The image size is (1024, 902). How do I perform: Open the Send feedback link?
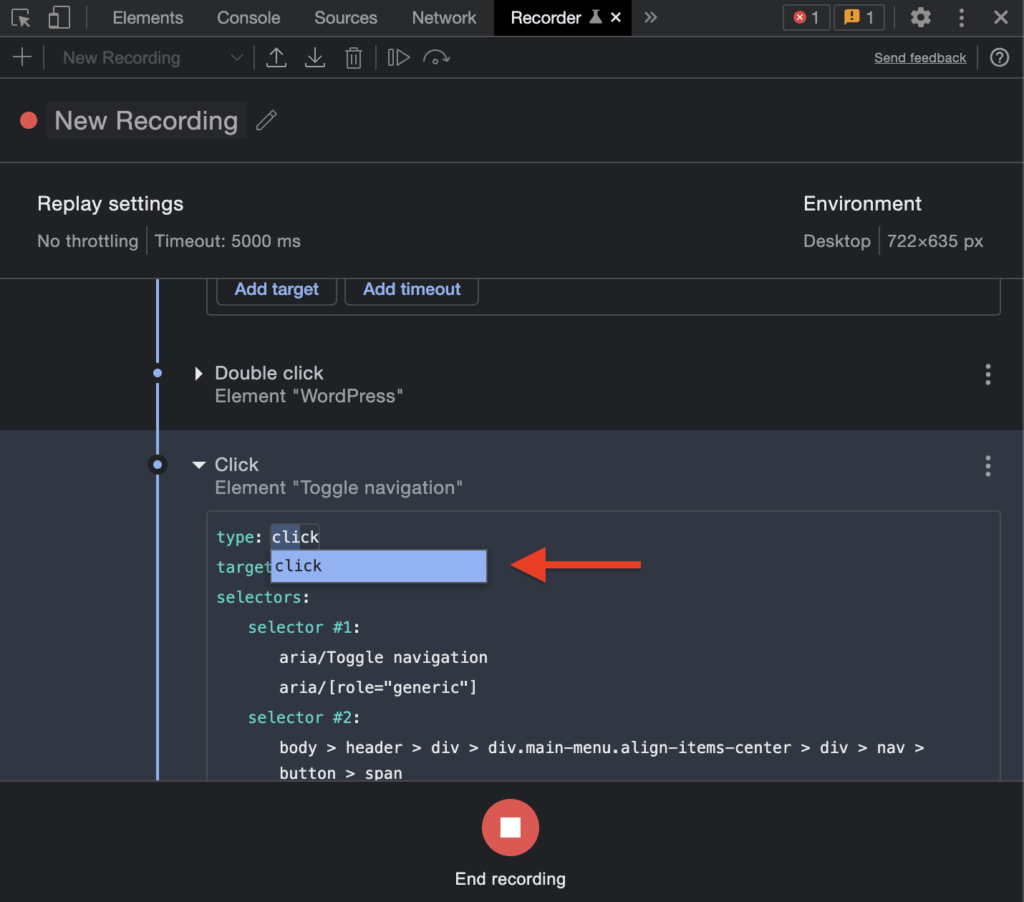pos(919,57)
